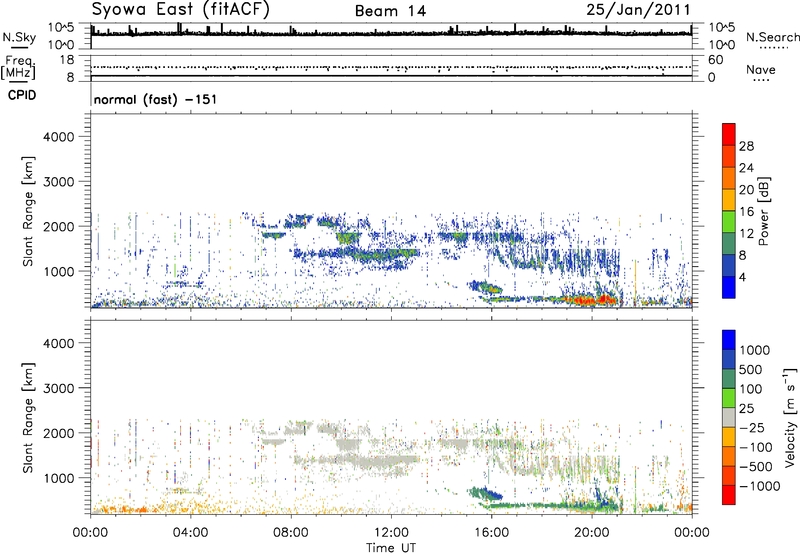The image size is (800, 554).
Task: Click the '-500' velocity color bar label
Action: [756, 466]
